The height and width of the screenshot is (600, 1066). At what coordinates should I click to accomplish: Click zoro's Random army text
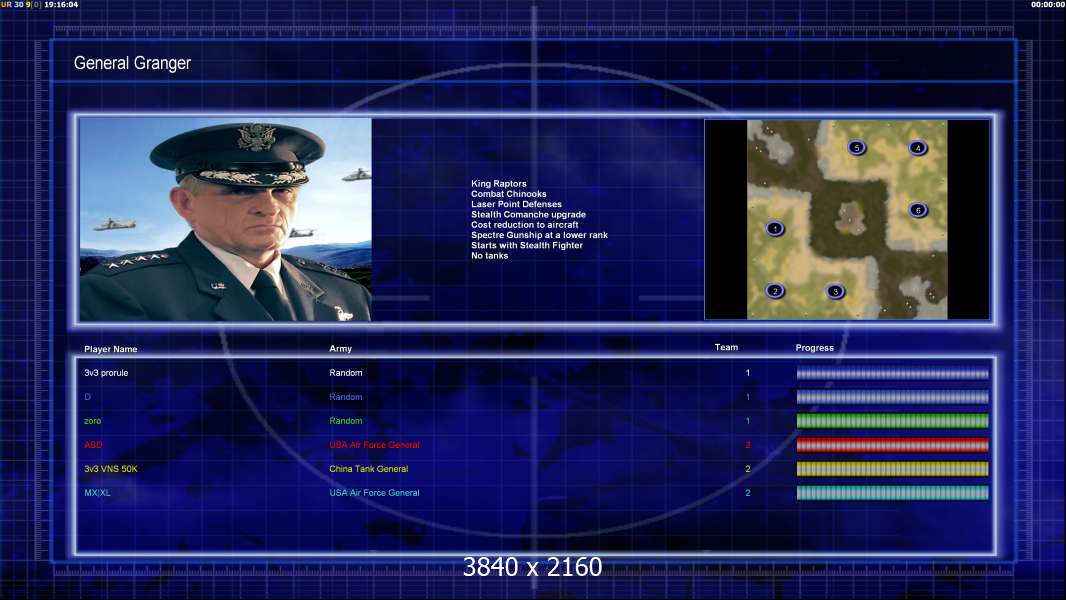click(346, 421)
